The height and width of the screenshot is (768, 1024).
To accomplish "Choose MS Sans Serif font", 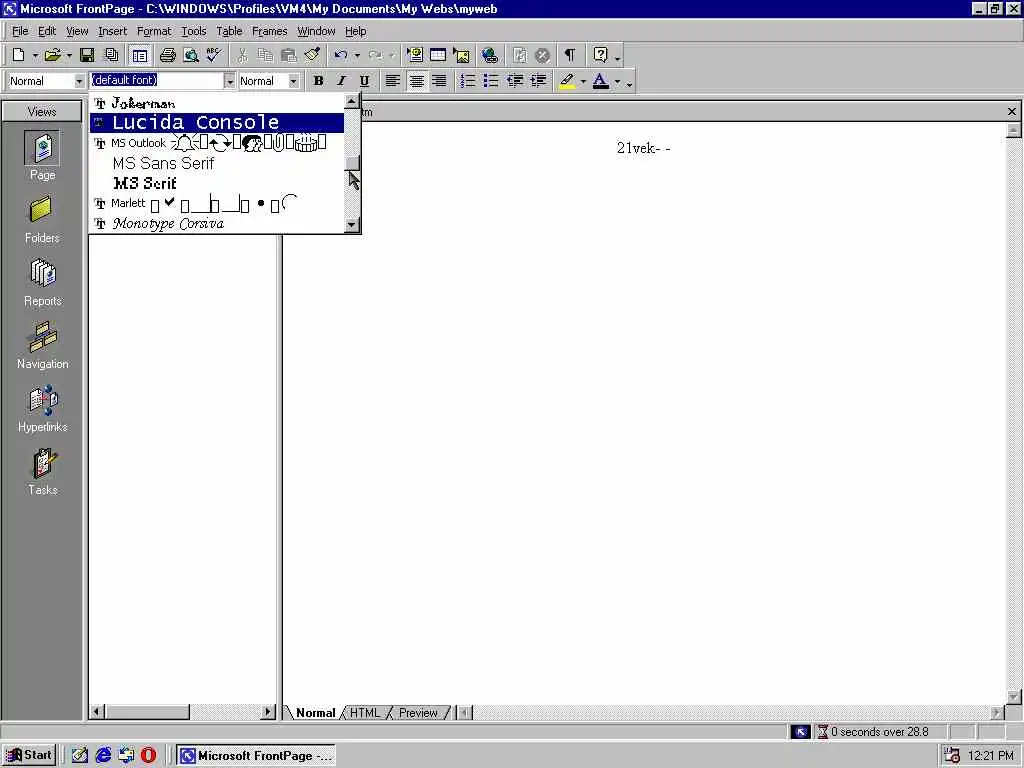I will [x=216, y=163].
